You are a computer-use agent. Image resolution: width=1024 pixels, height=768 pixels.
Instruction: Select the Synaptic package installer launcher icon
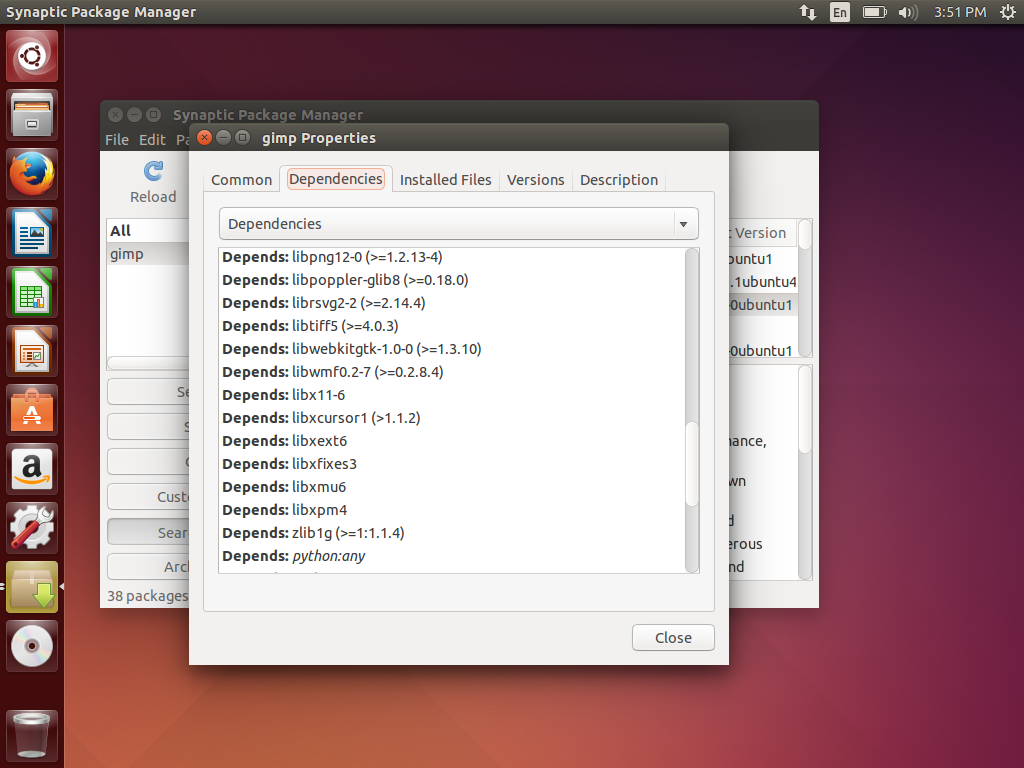coord(32,587)
